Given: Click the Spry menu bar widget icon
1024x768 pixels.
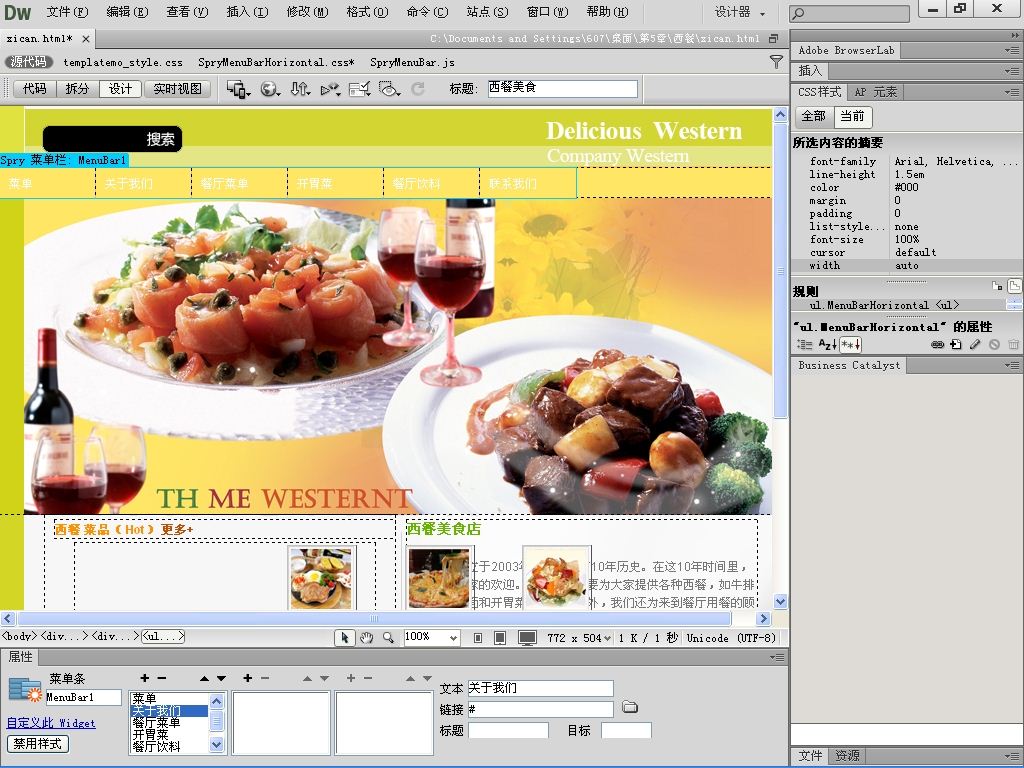Looking at the screenshot, I should tap(25, 690).
